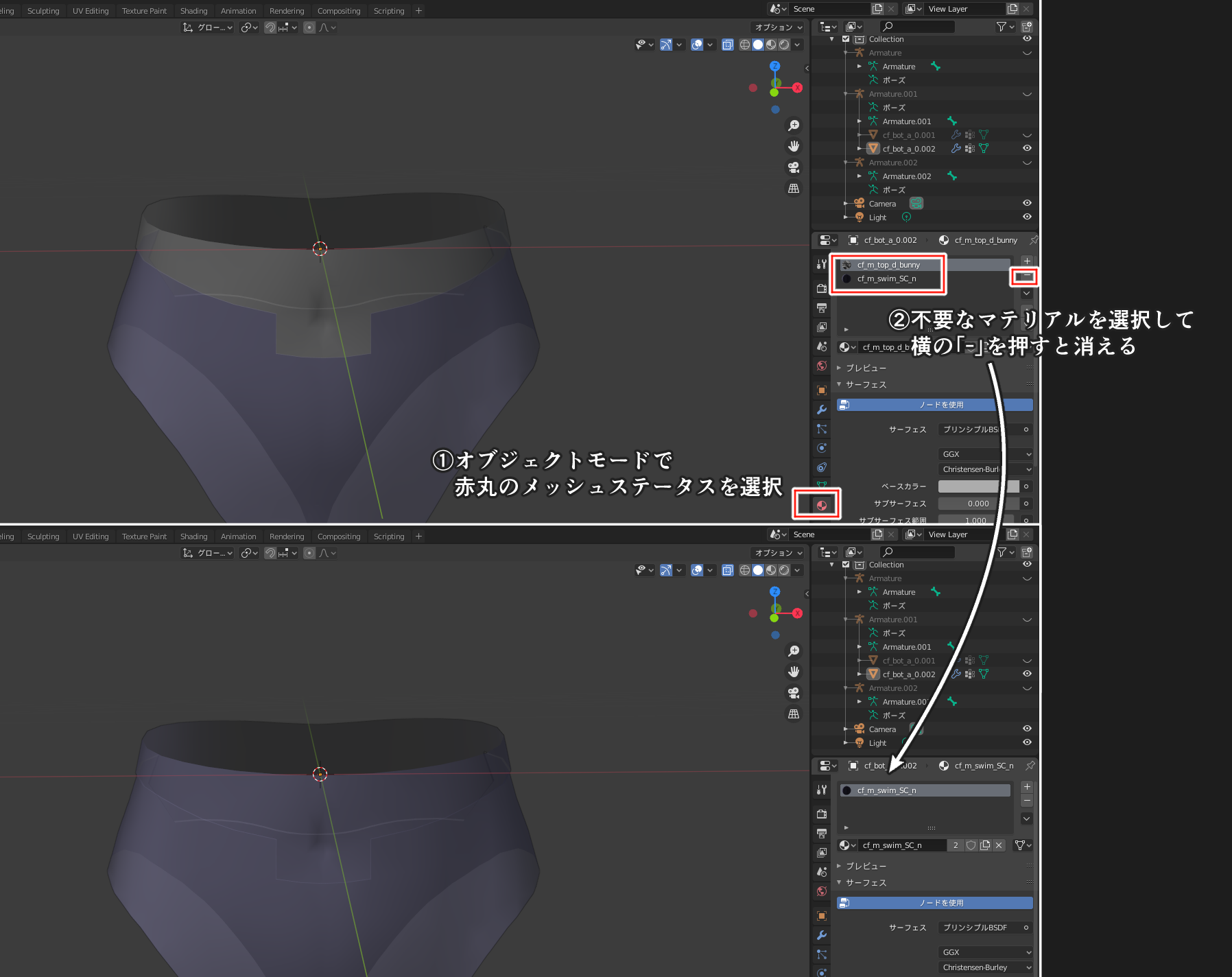Open Scene properties tab in upper screenshot

click(821, 346)
